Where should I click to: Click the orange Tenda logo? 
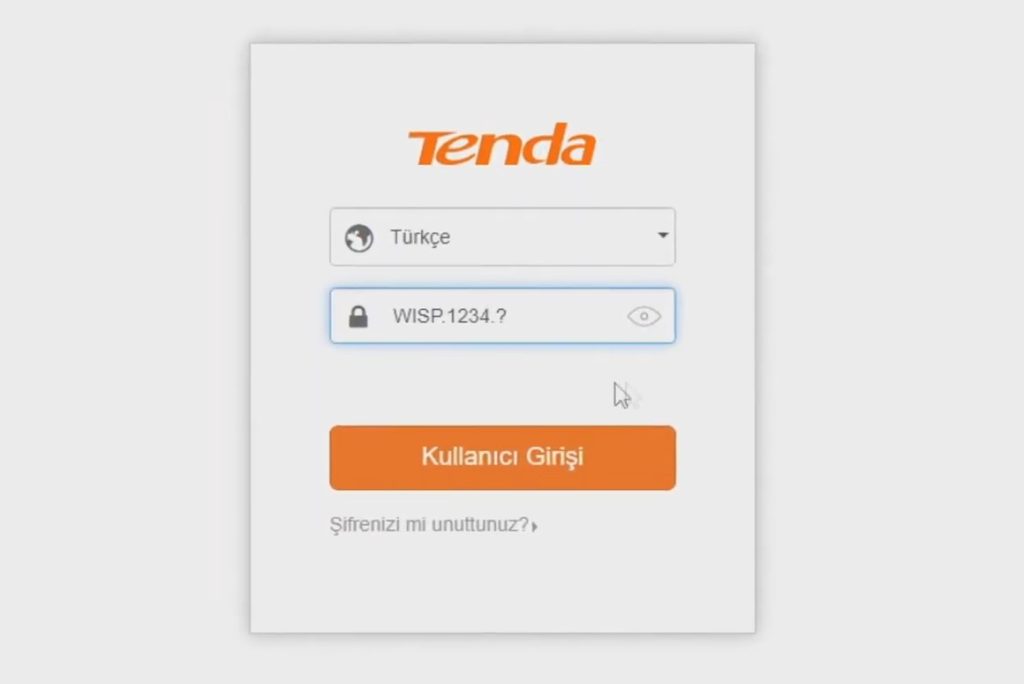point(502,144)
